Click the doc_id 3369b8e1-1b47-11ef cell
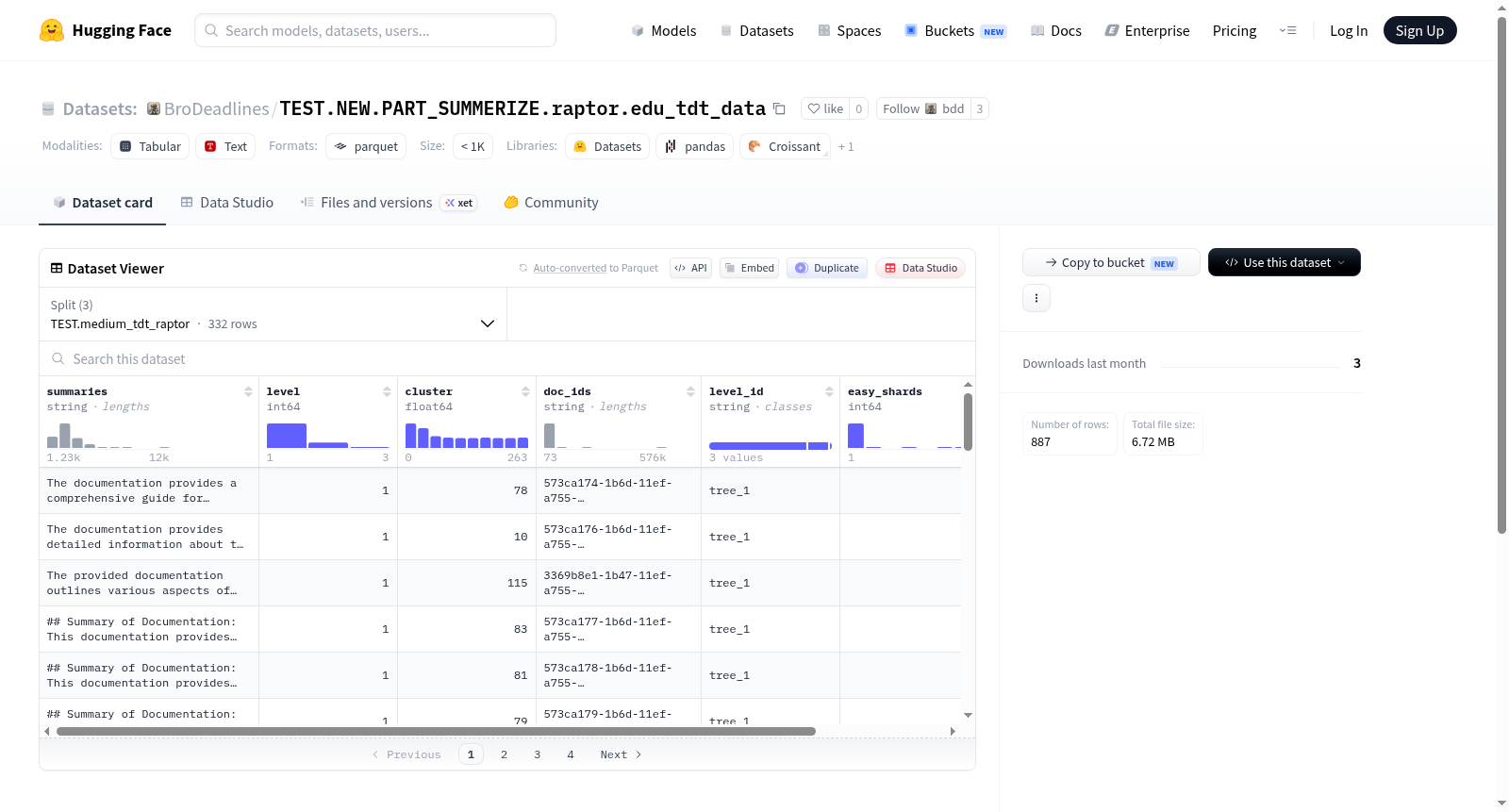This screenshot has width=1509, height=812. point(618,583)
